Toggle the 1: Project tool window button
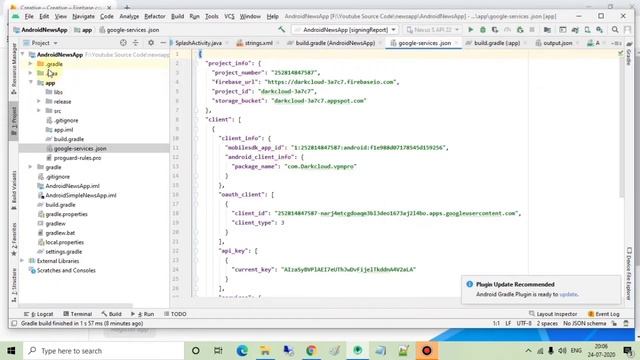640x360 pixels. 13,121
